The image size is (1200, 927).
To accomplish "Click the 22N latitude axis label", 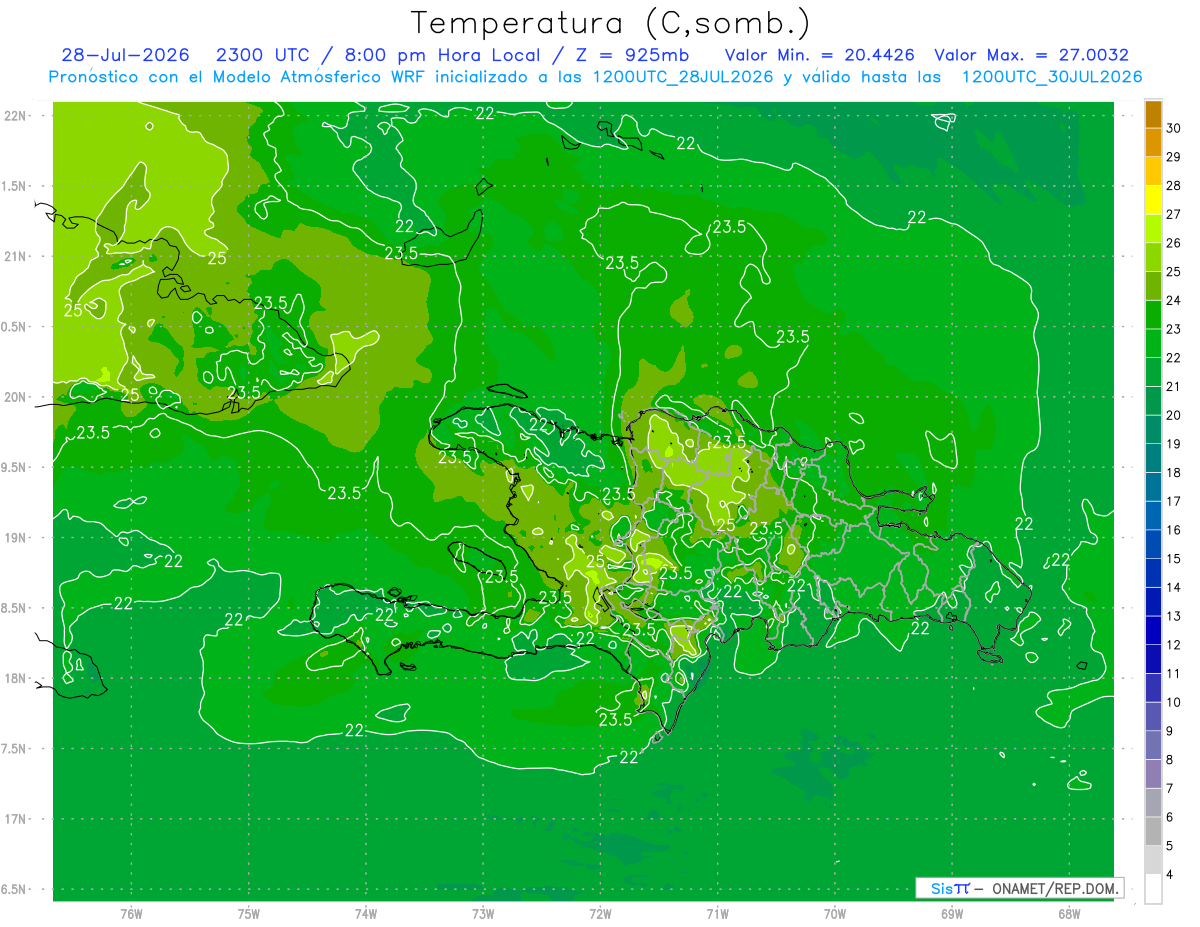I will (x=16, y=116).
